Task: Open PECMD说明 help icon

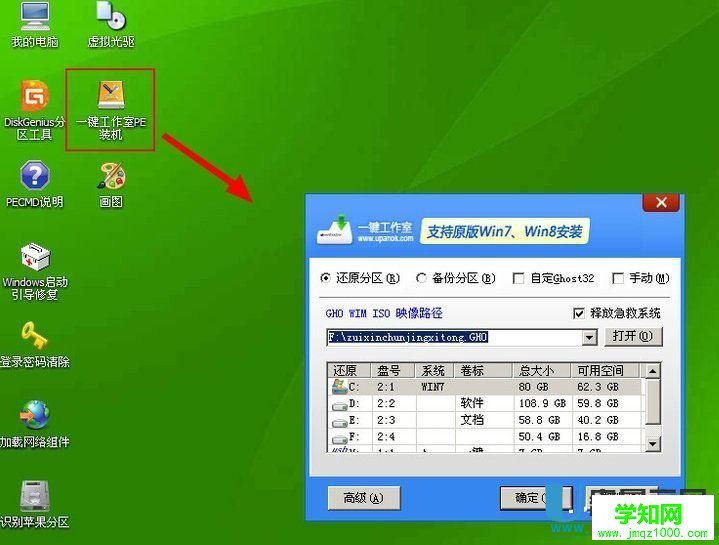Action: [35, 183]
